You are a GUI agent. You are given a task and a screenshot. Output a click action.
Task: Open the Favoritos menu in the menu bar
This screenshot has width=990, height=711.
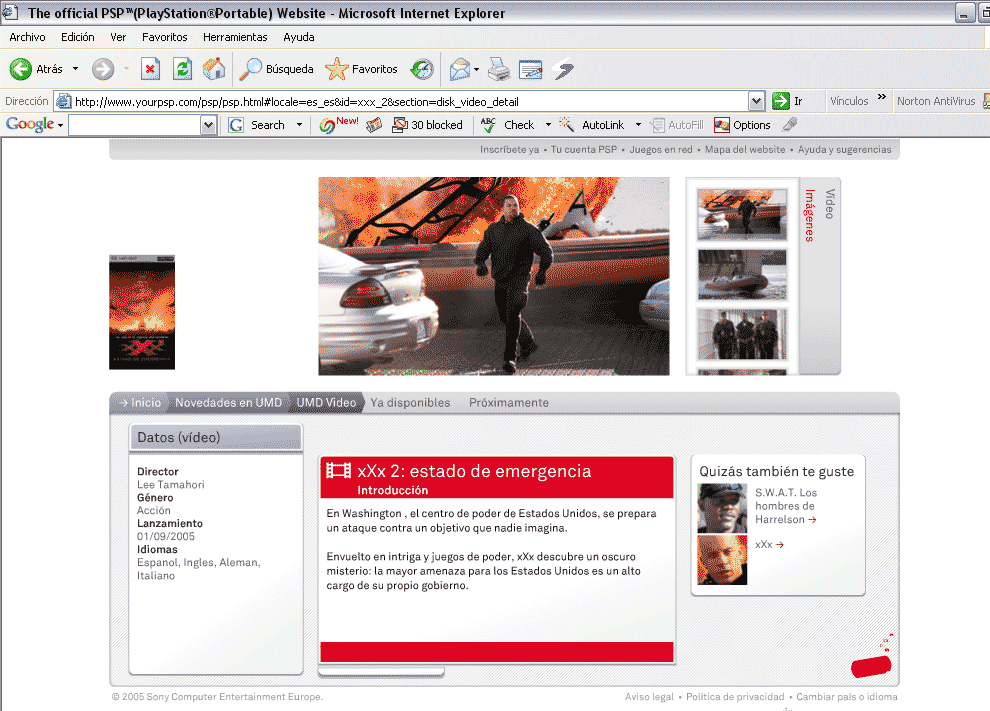coord(165,37)
